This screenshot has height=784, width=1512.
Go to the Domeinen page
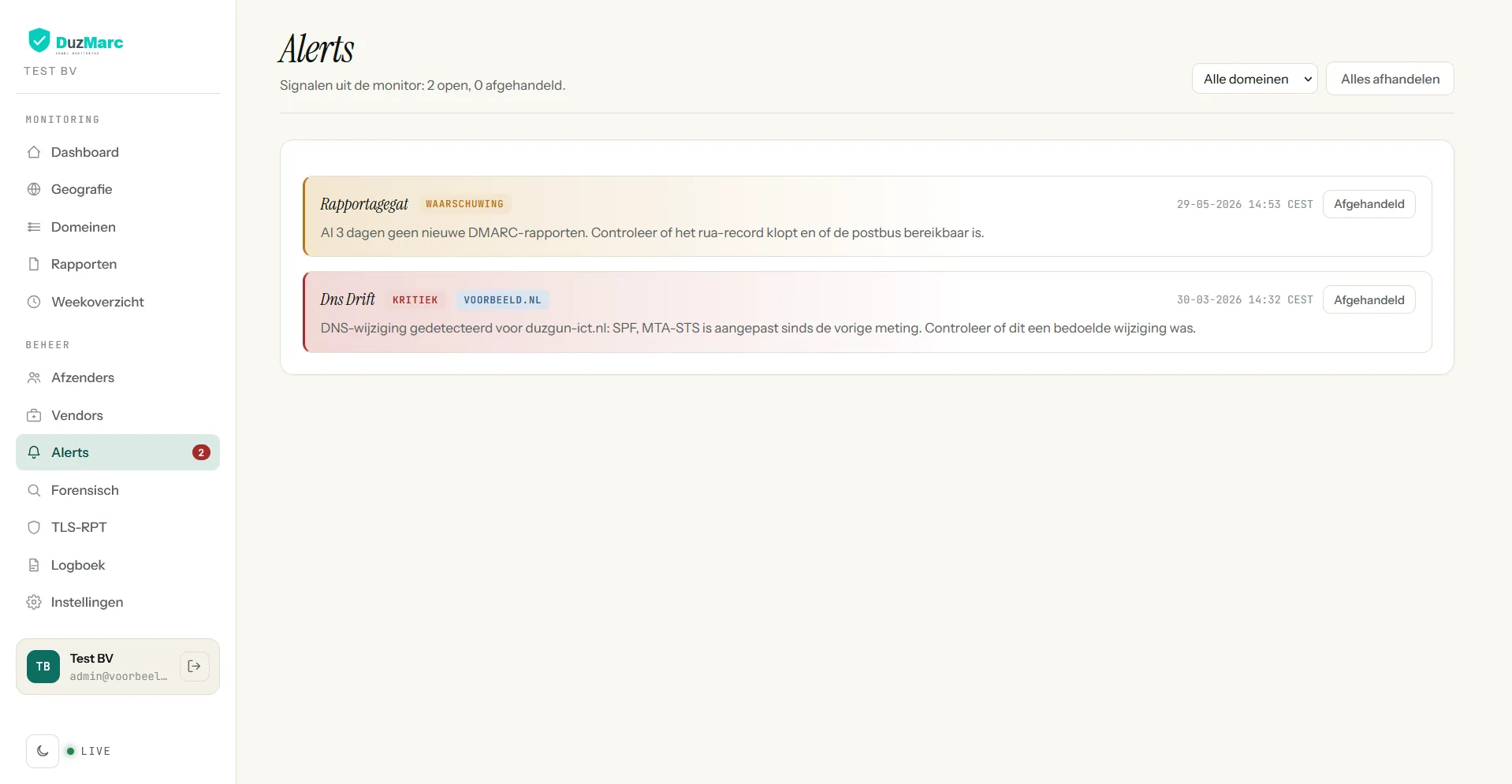[x=118, y=227]
